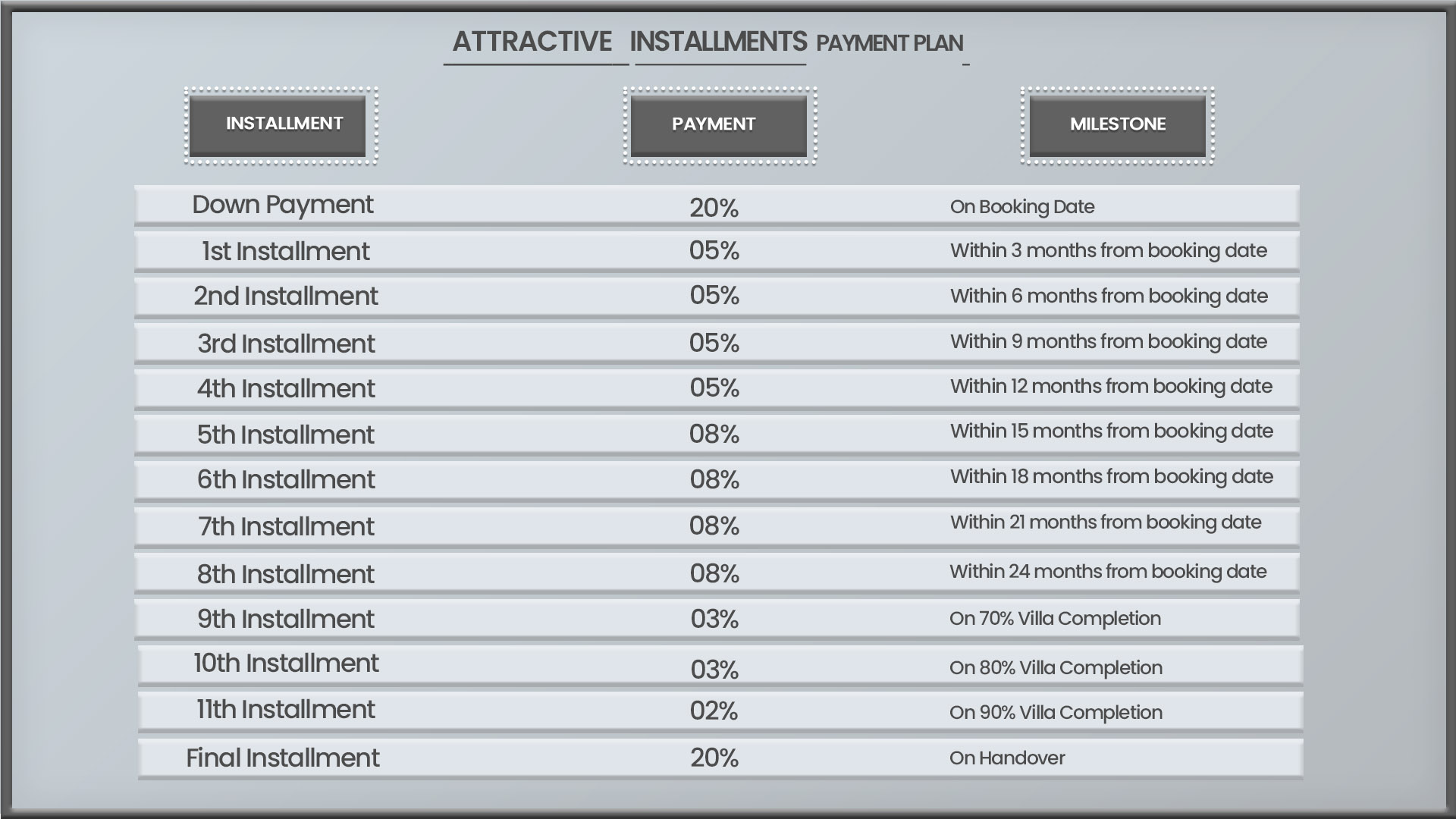Select the 10th Installment label
This screenshot has height=819, width=1456.
[286, 663]
